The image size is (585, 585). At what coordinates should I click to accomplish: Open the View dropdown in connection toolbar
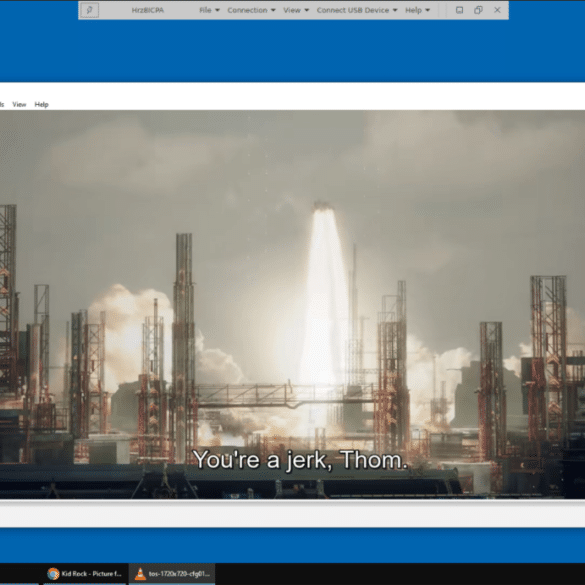[x=296, y=10]
